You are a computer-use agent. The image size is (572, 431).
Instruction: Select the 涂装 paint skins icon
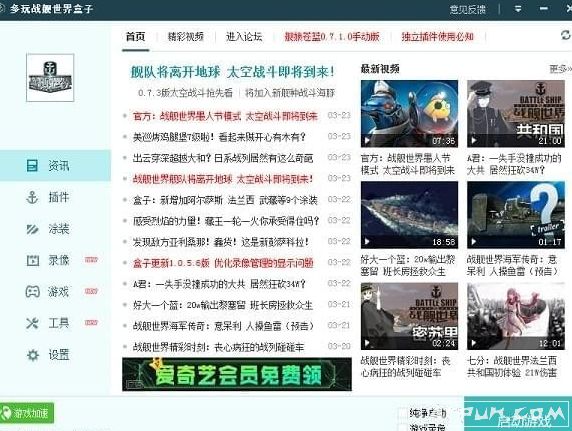(x=32, y=229)
